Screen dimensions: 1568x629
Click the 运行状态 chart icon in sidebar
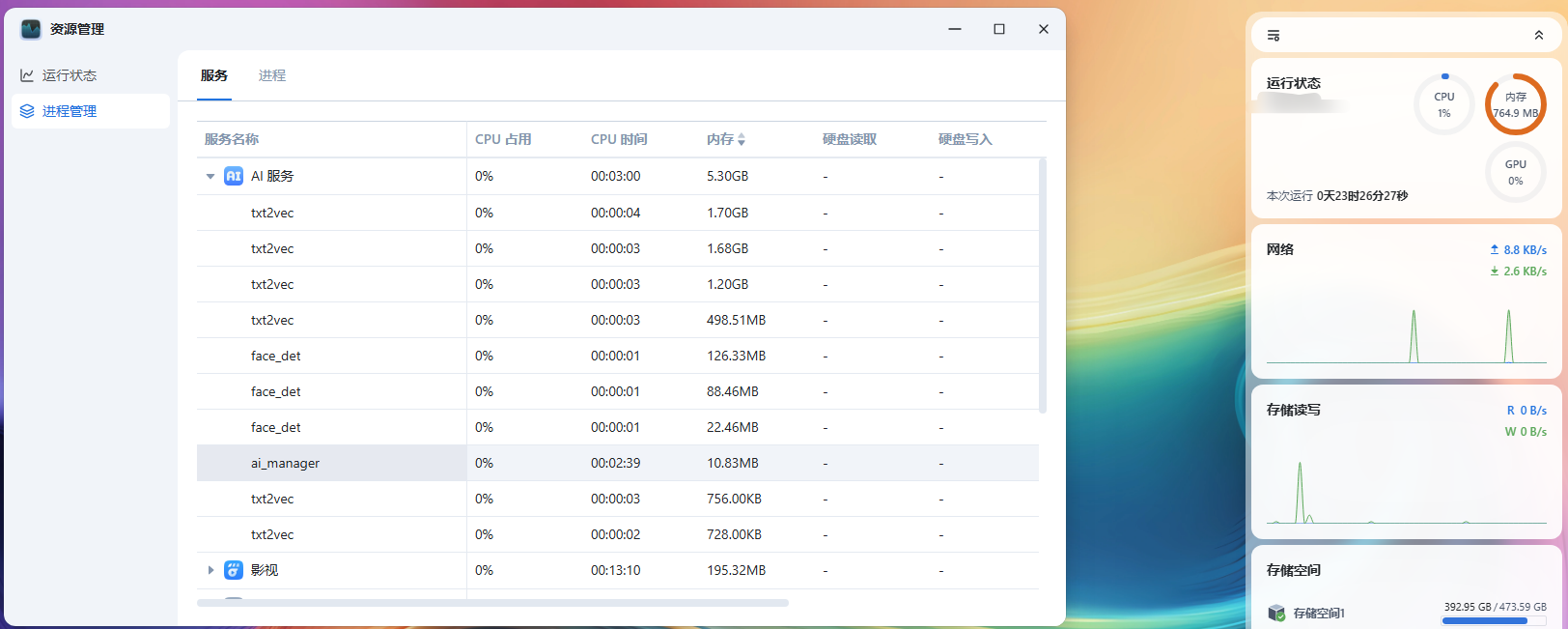pyautogui.click(x=27, y=75)
